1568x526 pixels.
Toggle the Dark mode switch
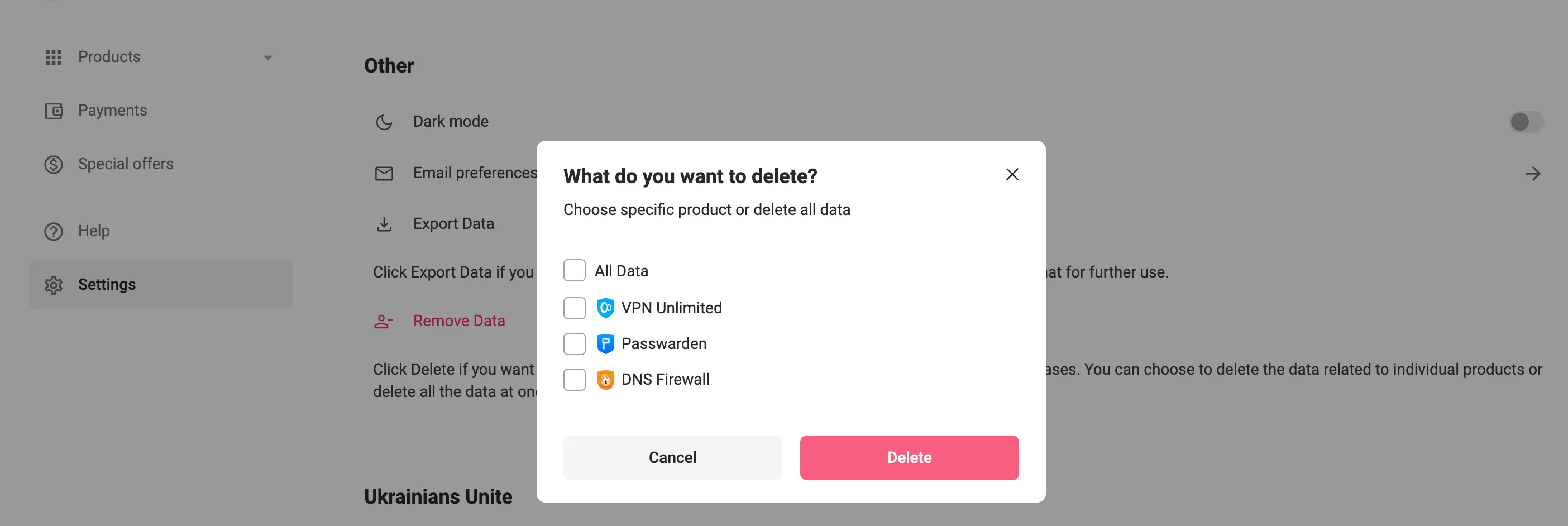click(x=1526, y=122)
